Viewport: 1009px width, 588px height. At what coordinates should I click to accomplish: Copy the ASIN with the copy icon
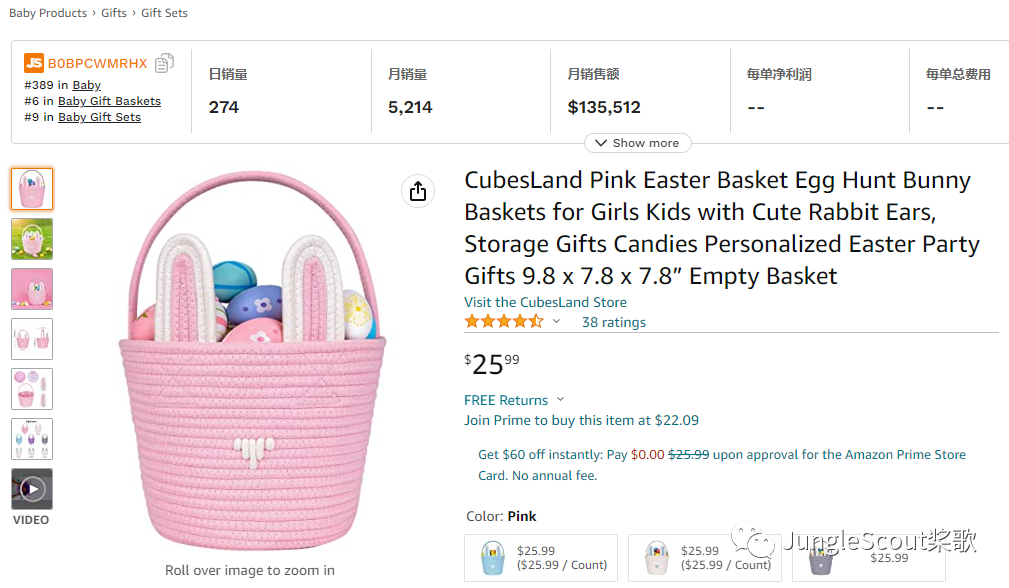pos(164,63)
